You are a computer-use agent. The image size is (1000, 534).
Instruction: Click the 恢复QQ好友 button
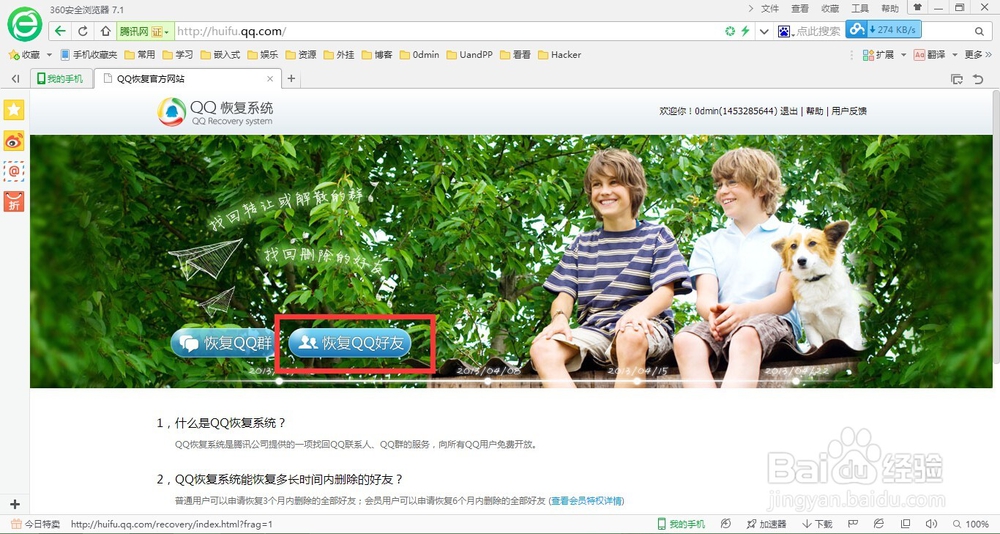350,343
